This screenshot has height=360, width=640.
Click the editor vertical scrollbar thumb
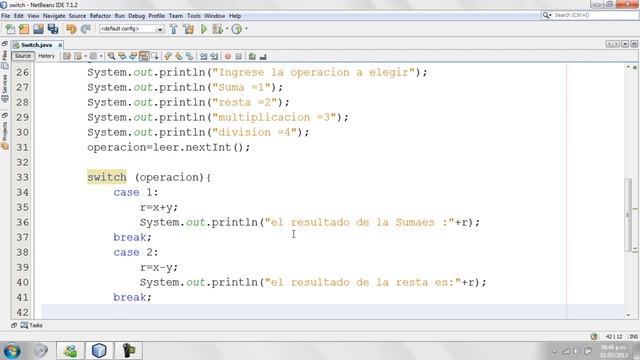pos(628,215)
